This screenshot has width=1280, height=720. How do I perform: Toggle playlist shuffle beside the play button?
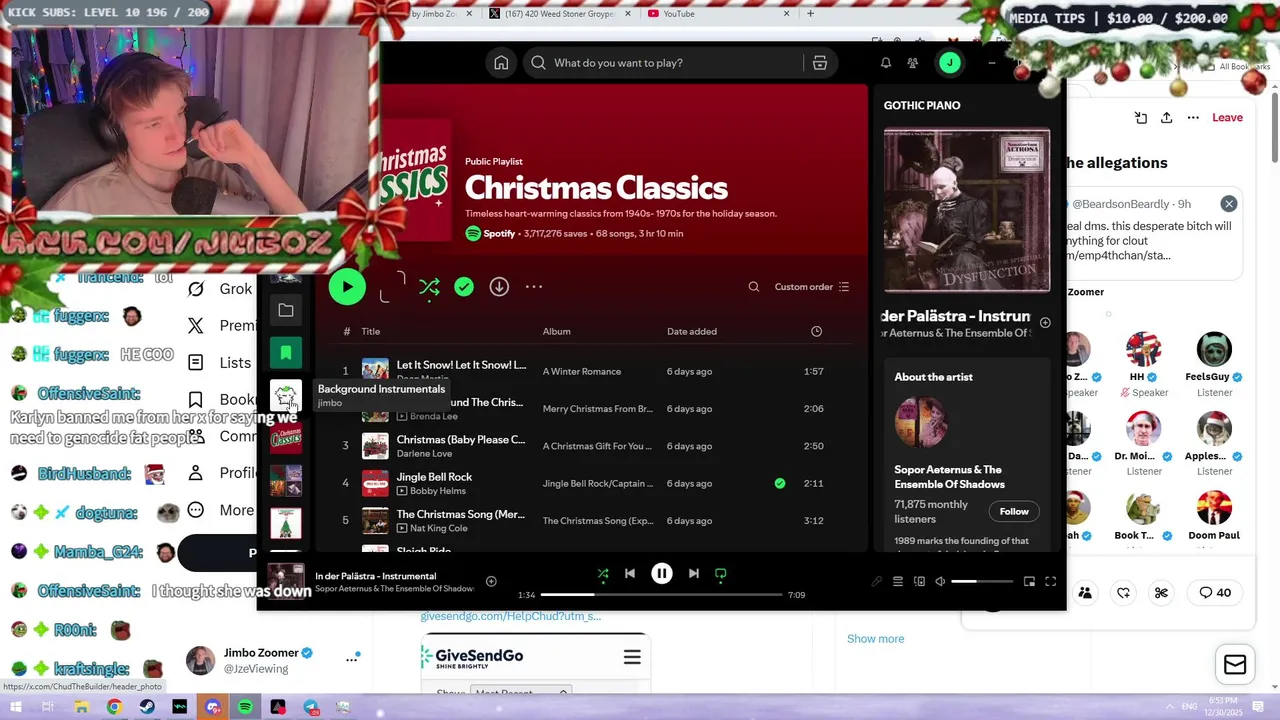point(429,287)
